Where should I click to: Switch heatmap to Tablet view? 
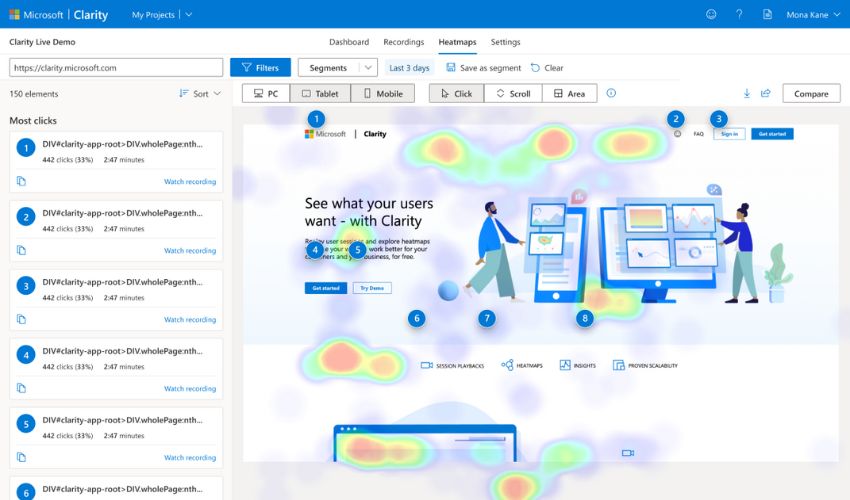320,93
